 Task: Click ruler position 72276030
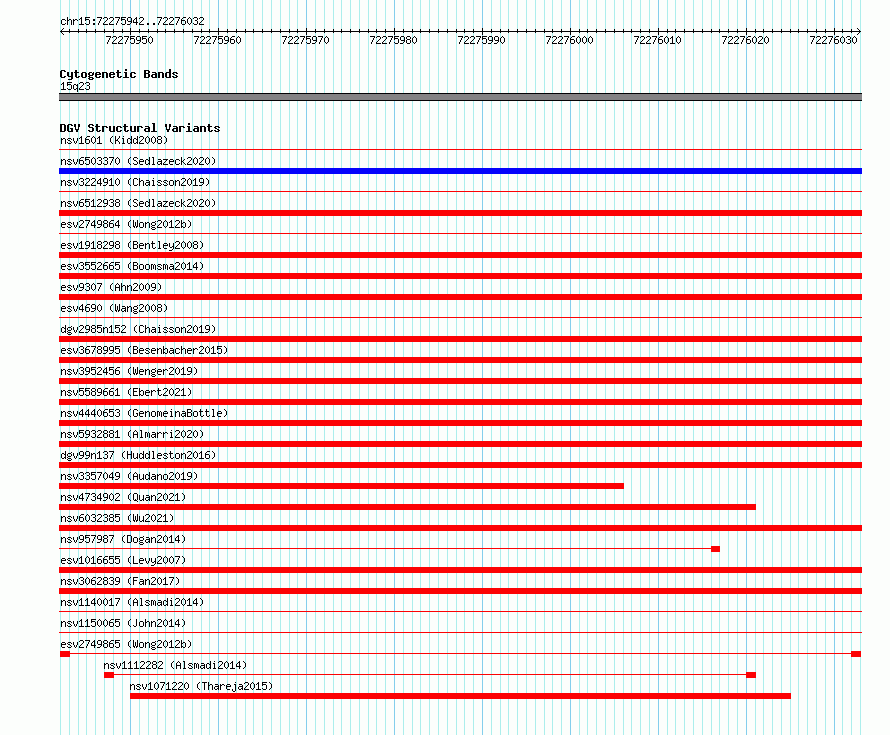[x=833, y=40]
